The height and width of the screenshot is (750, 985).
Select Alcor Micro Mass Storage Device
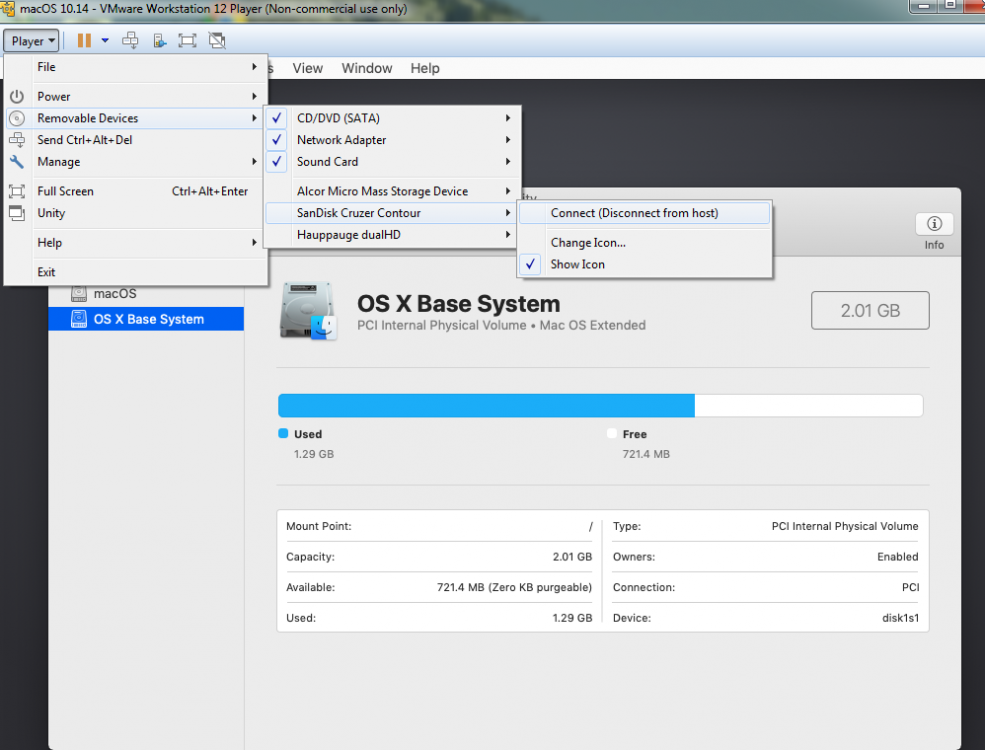click(x=392, y=192)
